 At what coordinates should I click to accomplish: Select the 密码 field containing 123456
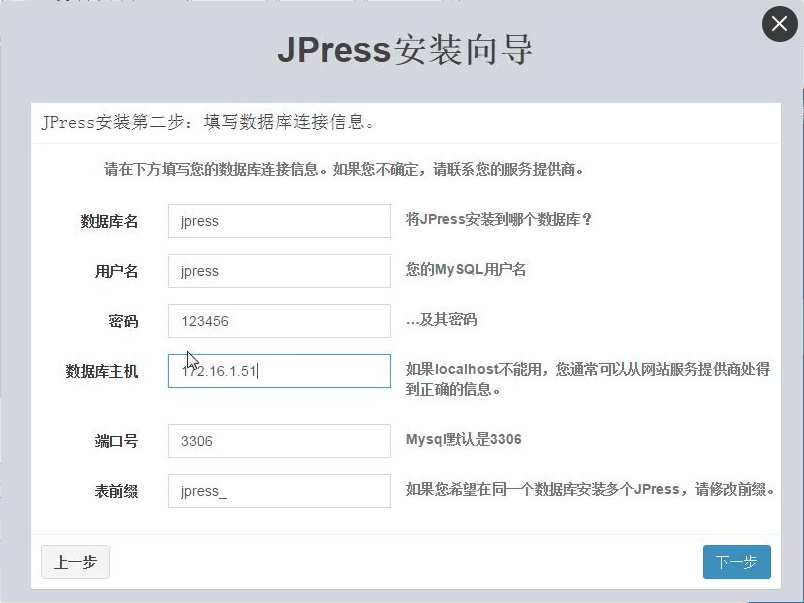[279, 321]
